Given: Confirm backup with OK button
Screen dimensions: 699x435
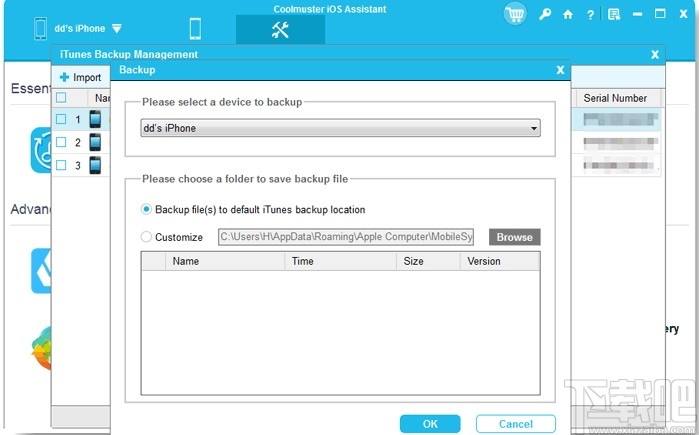Looking at the screenshot, I should point(430,423).
